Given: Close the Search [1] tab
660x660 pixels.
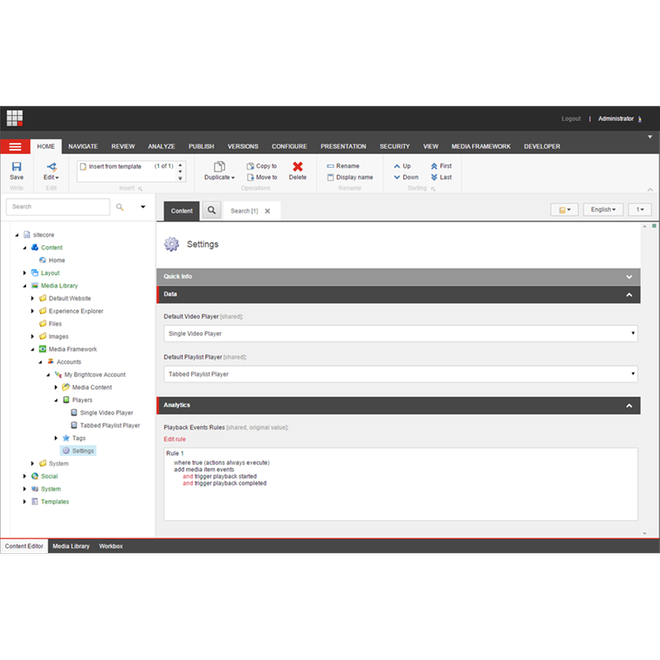Looking at the screenshot, I should (267, 211).
